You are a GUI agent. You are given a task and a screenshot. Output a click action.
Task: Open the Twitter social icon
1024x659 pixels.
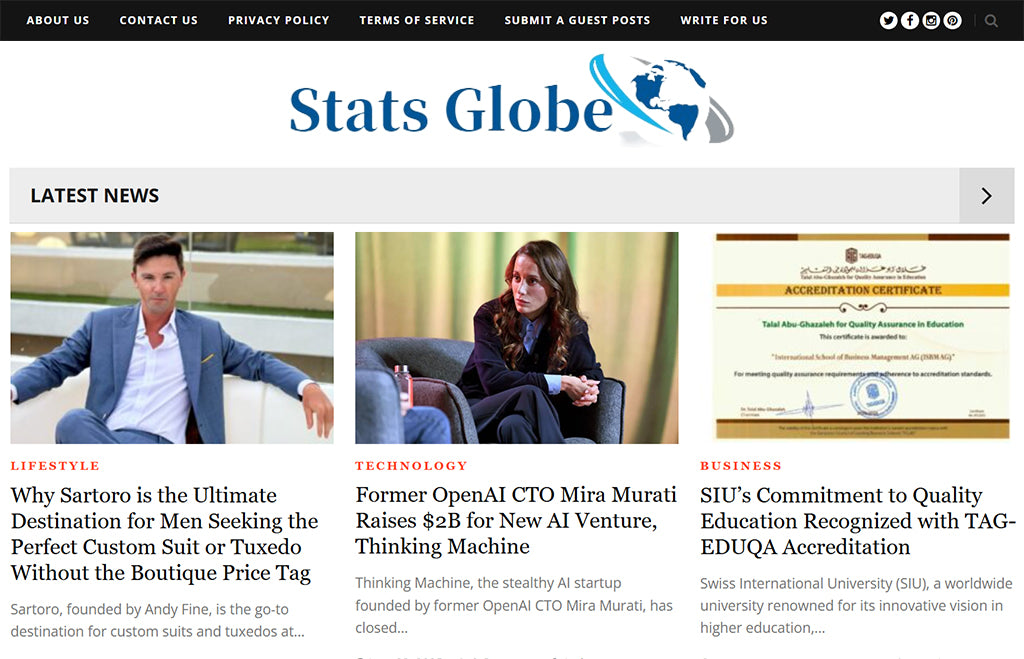coord(888,21)
